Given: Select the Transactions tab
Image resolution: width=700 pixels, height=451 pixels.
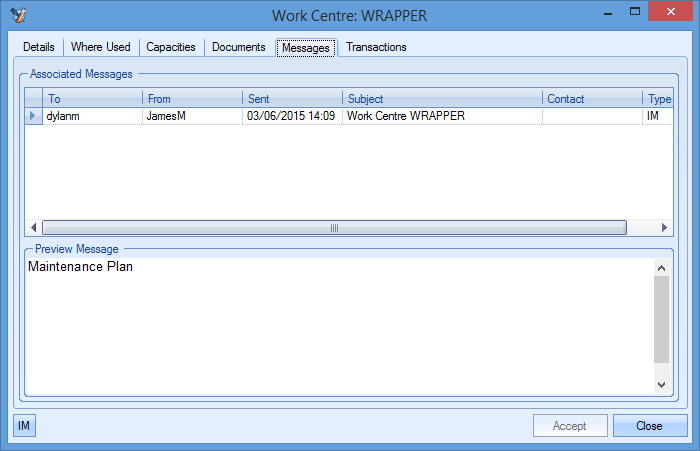Looking at the screenshot, I should [x=376, y=47].
